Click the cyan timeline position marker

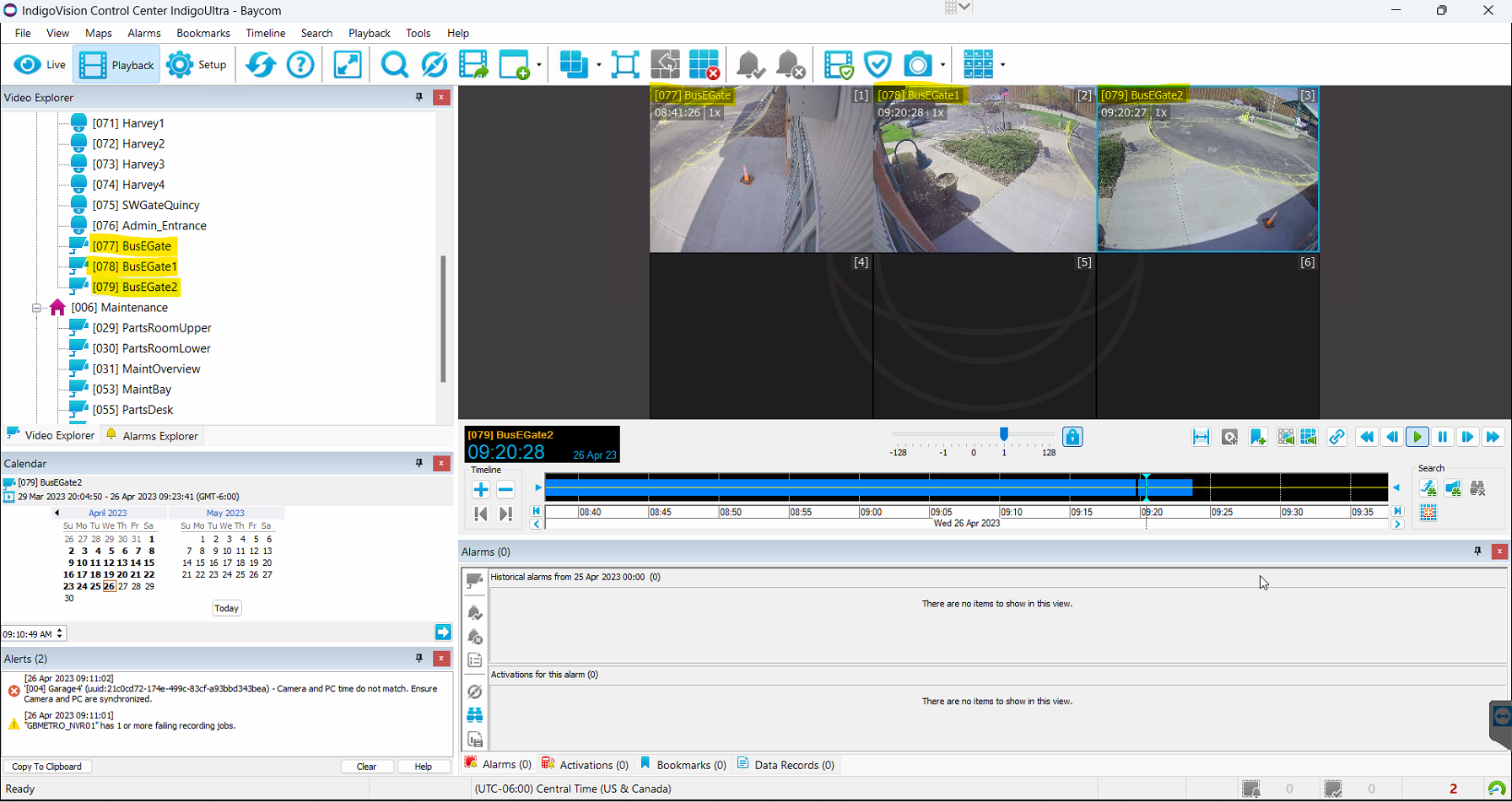[1146, 487]
